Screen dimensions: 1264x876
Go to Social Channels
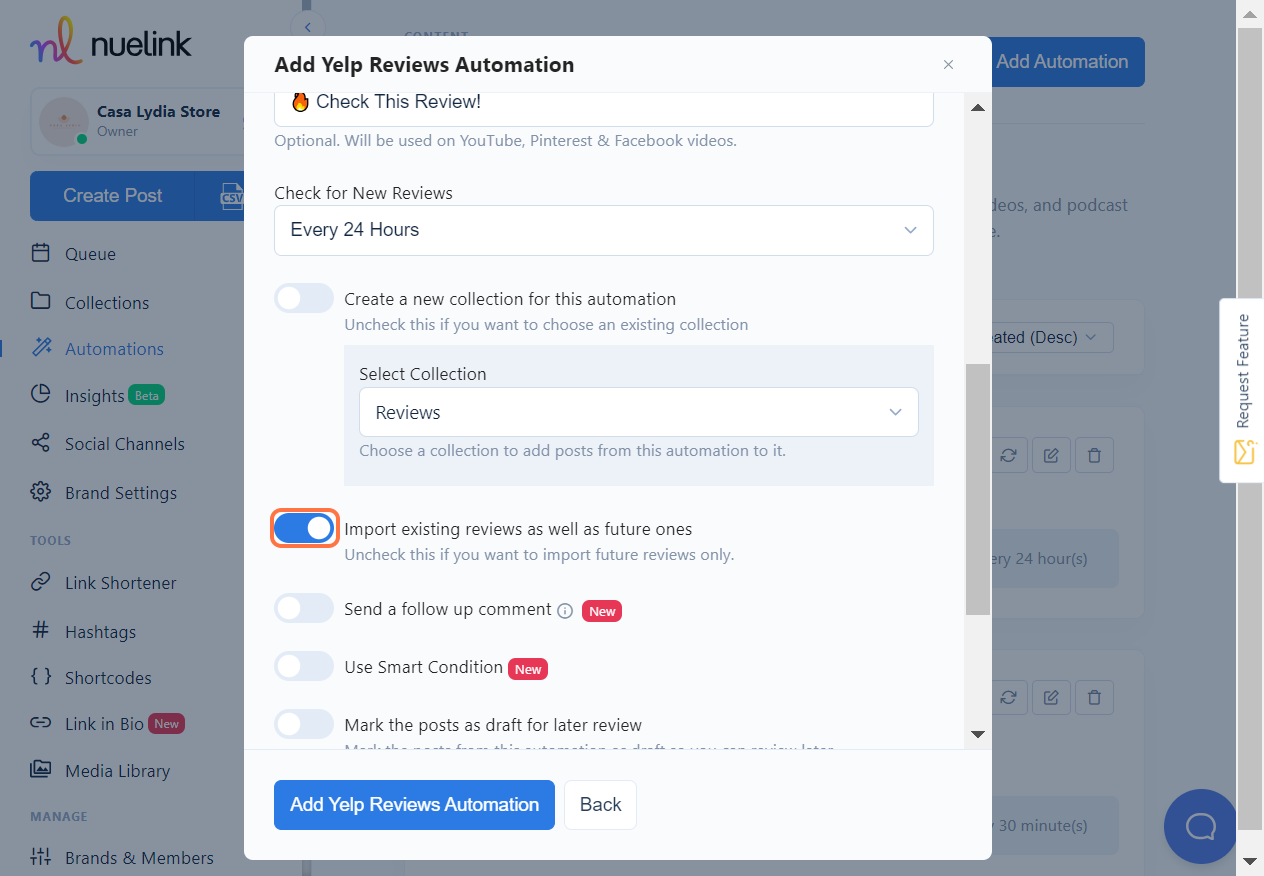tap(125, 444)
